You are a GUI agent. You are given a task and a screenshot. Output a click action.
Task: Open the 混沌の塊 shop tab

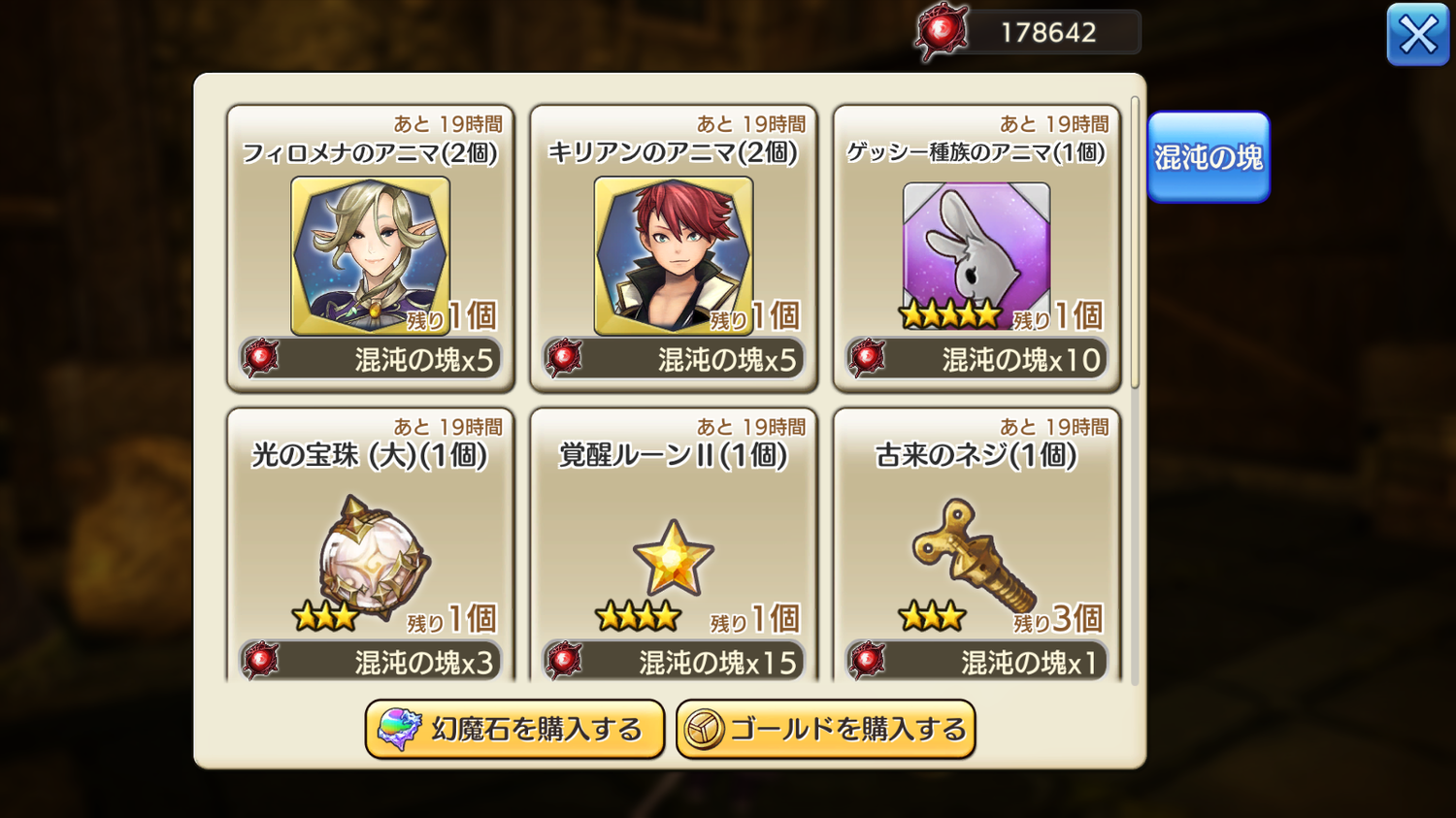point(1208,157)
